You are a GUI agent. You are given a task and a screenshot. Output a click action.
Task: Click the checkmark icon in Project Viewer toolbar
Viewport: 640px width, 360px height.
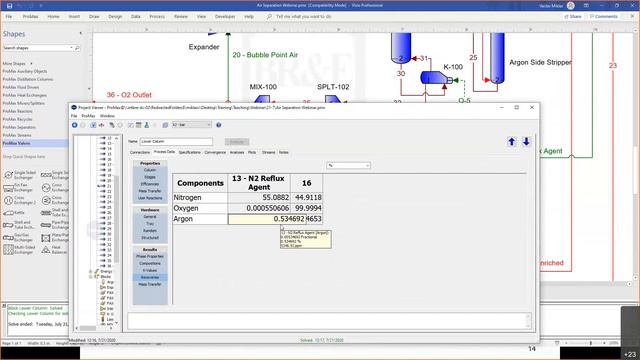(93, 125)
